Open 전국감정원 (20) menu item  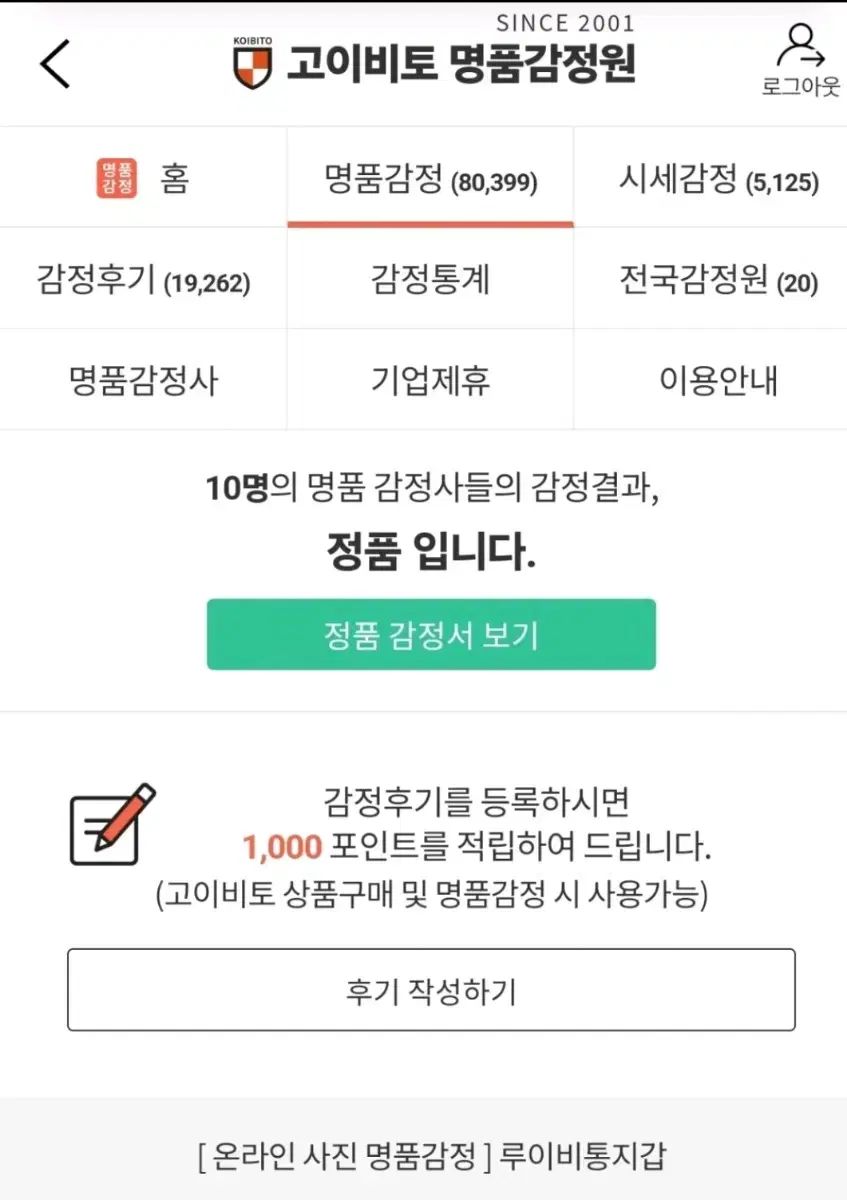point(718,280)
